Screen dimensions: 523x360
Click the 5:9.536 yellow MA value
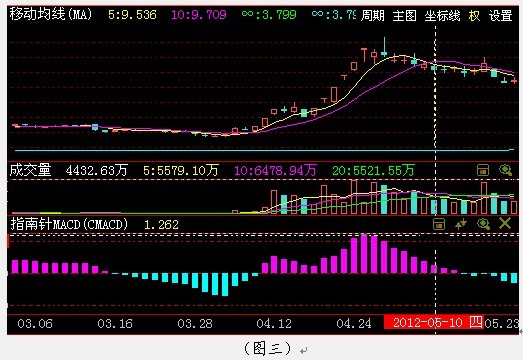pos(132,15)
